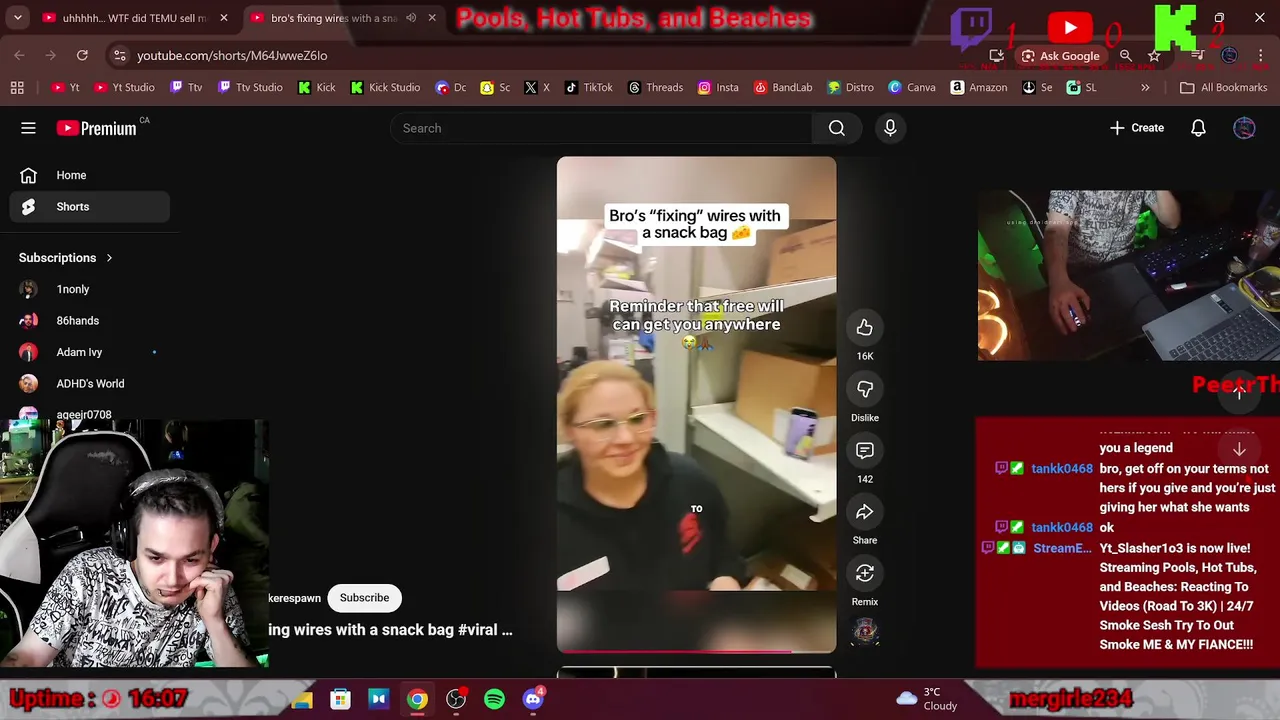Open ADHD's World subscription channel
The image size is (1280, 720).
[90, 384]
